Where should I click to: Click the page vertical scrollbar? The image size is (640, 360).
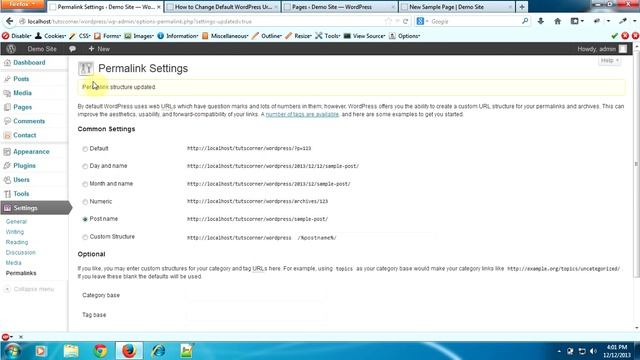pyautogui.click(x=636, y=163)
